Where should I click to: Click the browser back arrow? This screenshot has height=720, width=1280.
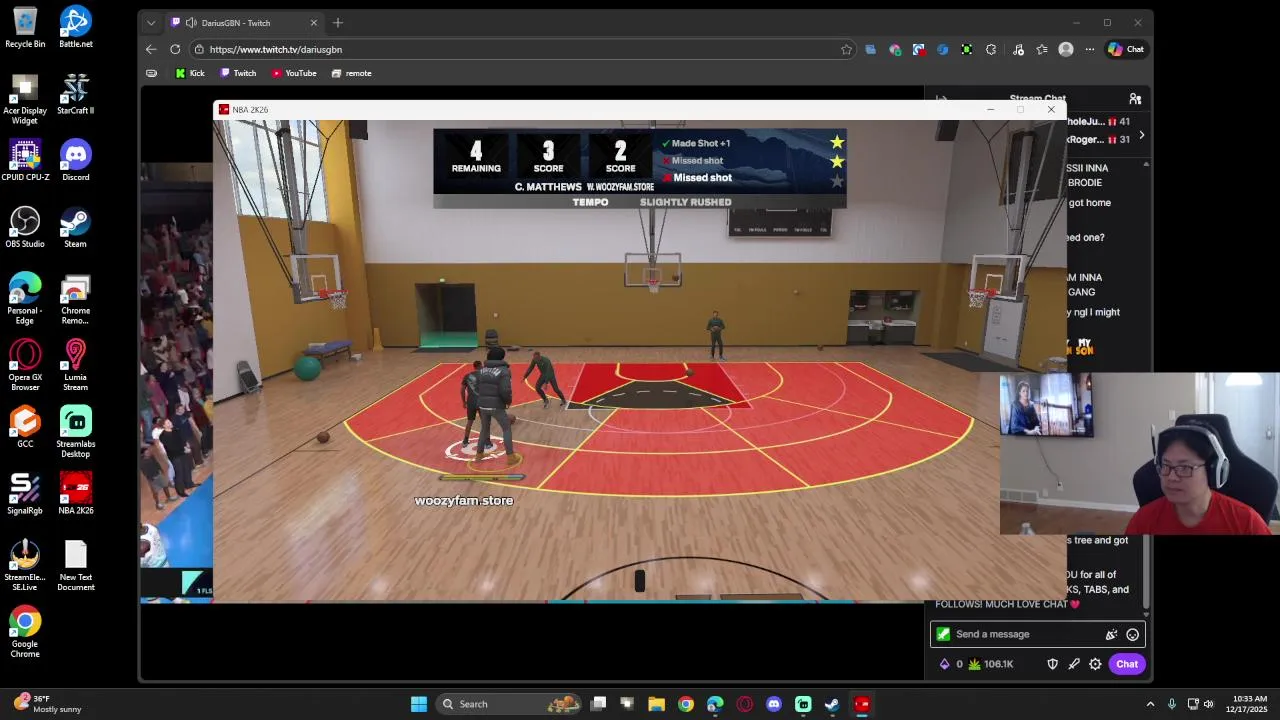click(x=151, y=49)
